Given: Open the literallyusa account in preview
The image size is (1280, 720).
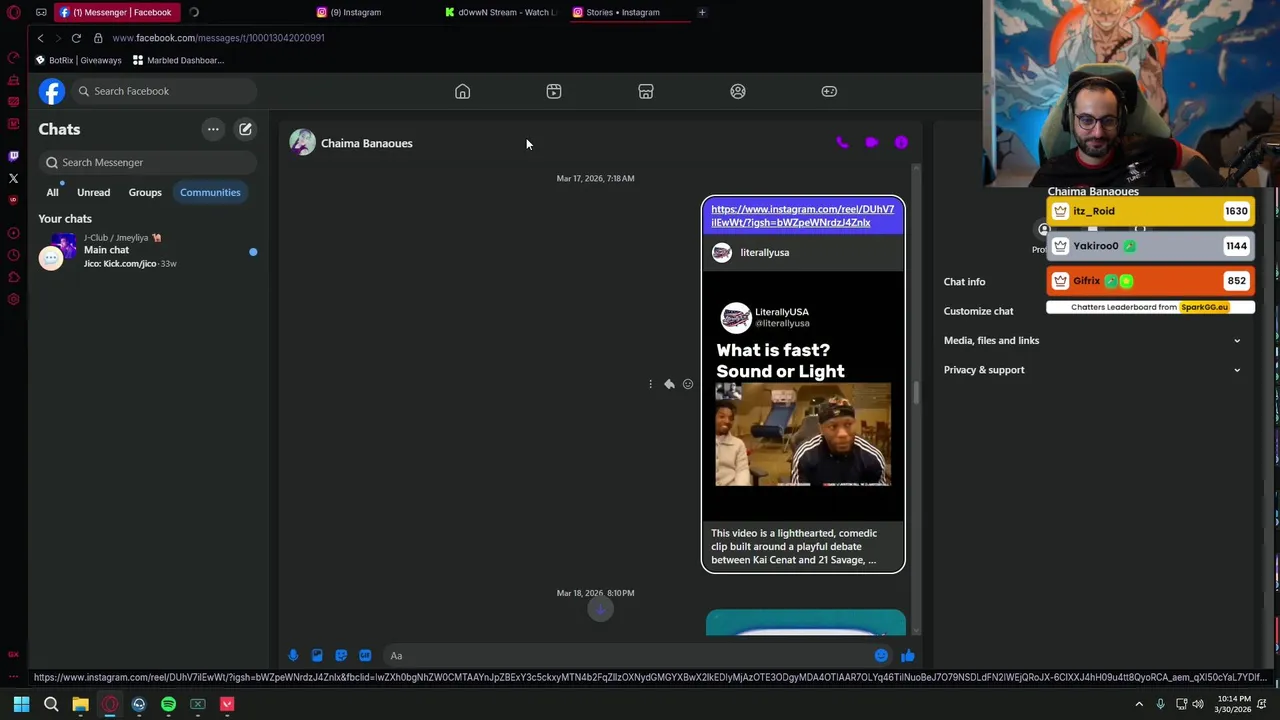Looking at the screenshot, I should pyautogui.click(x=764, y=253).
